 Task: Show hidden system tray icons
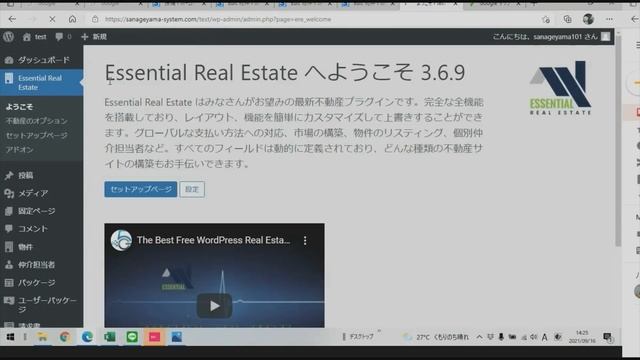(480, 337)
